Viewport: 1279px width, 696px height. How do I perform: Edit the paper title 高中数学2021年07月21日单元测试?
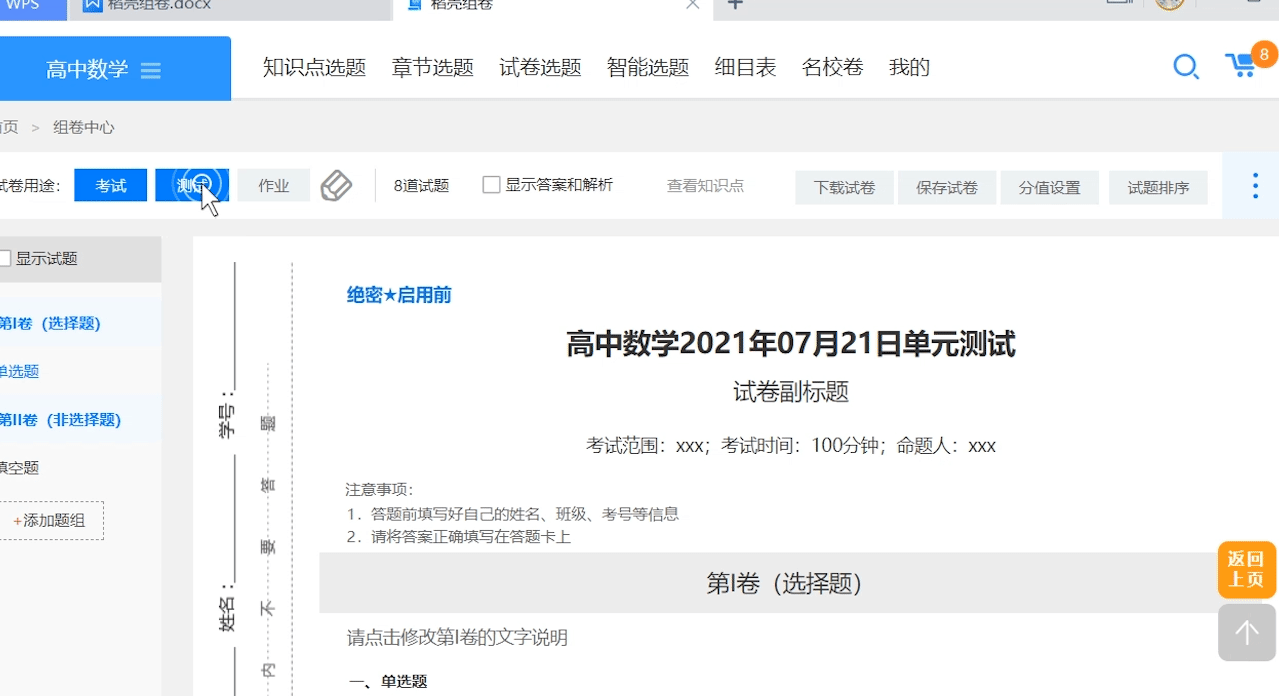click(x=790, y=344)
